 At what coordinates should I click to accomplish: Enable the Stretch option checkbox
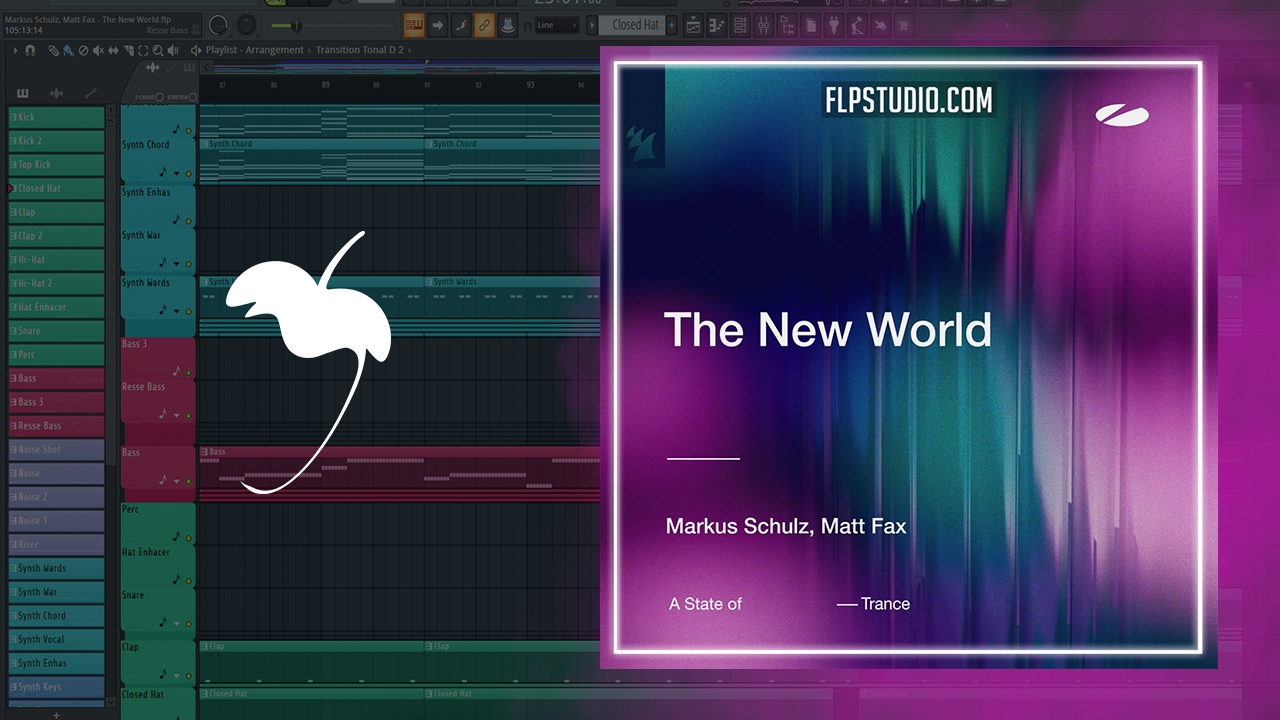(193, 97)
